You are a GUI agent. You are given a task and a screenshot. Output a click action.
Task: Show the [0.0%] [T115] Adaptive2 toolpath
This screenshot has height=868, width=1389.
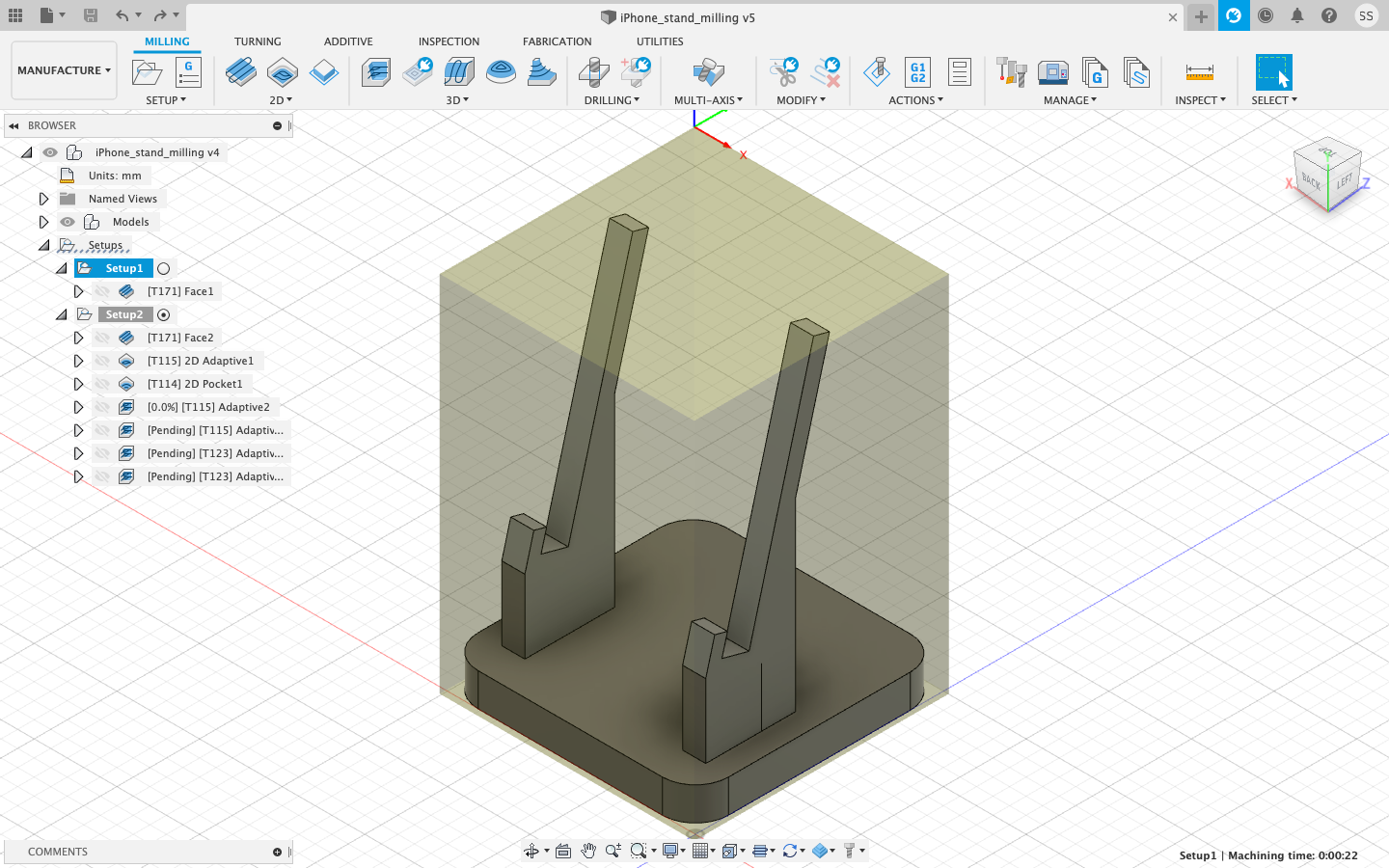(102, 407)
